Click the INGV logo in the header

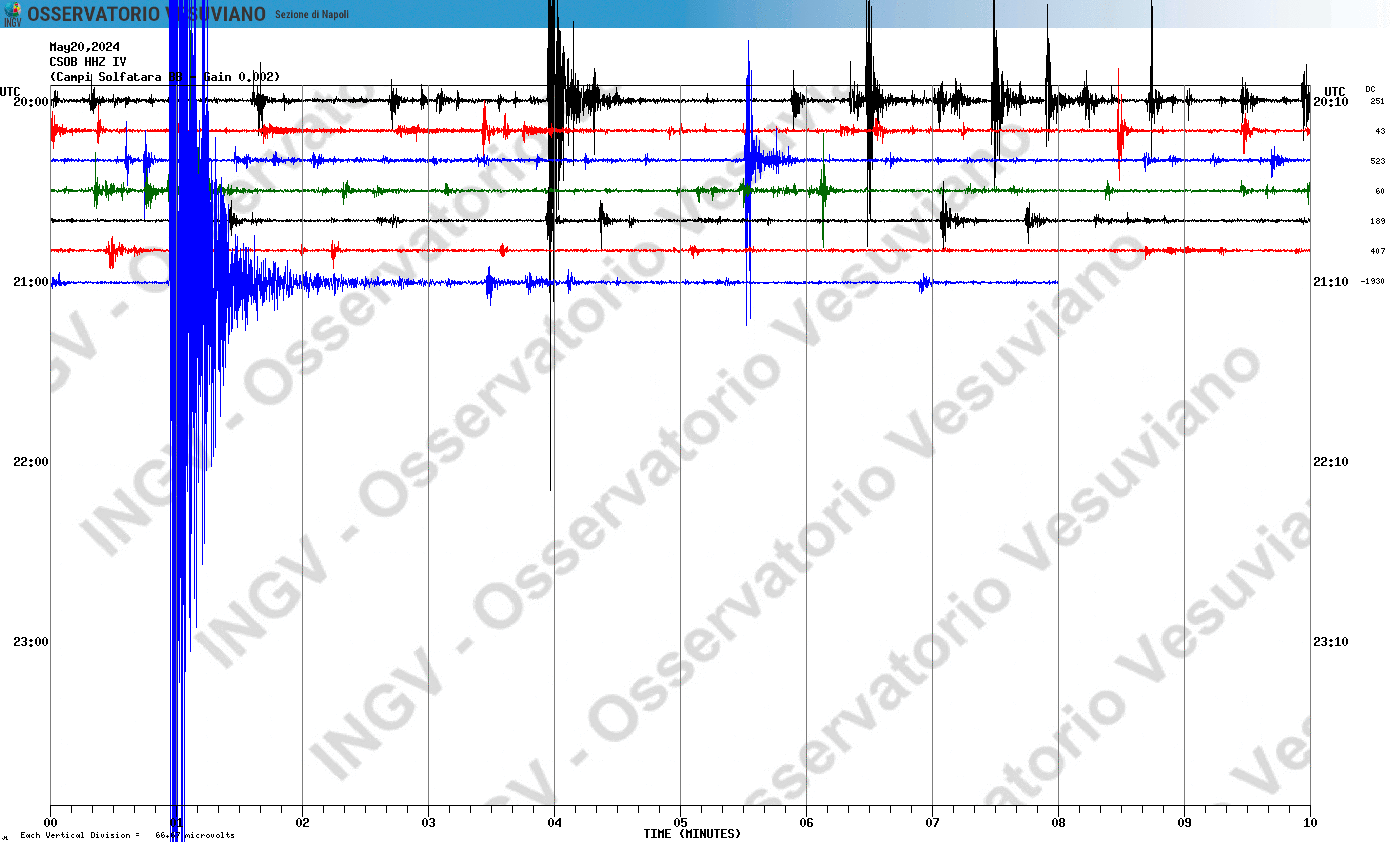(x=12, y=14)
